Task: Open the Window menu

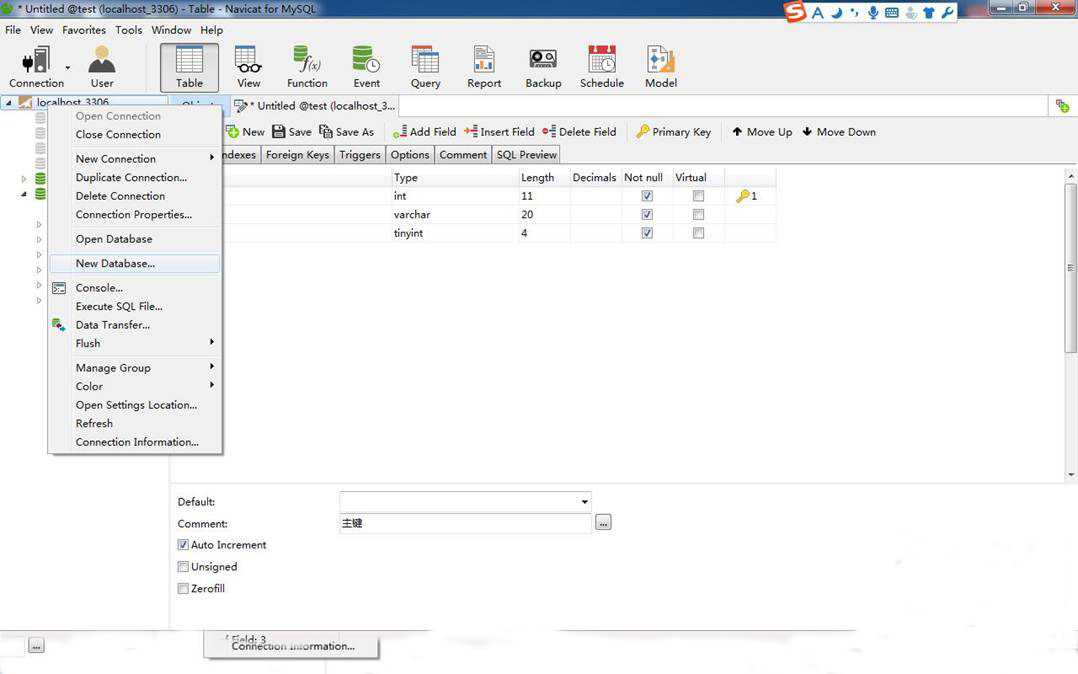Action: coord(171,30)
